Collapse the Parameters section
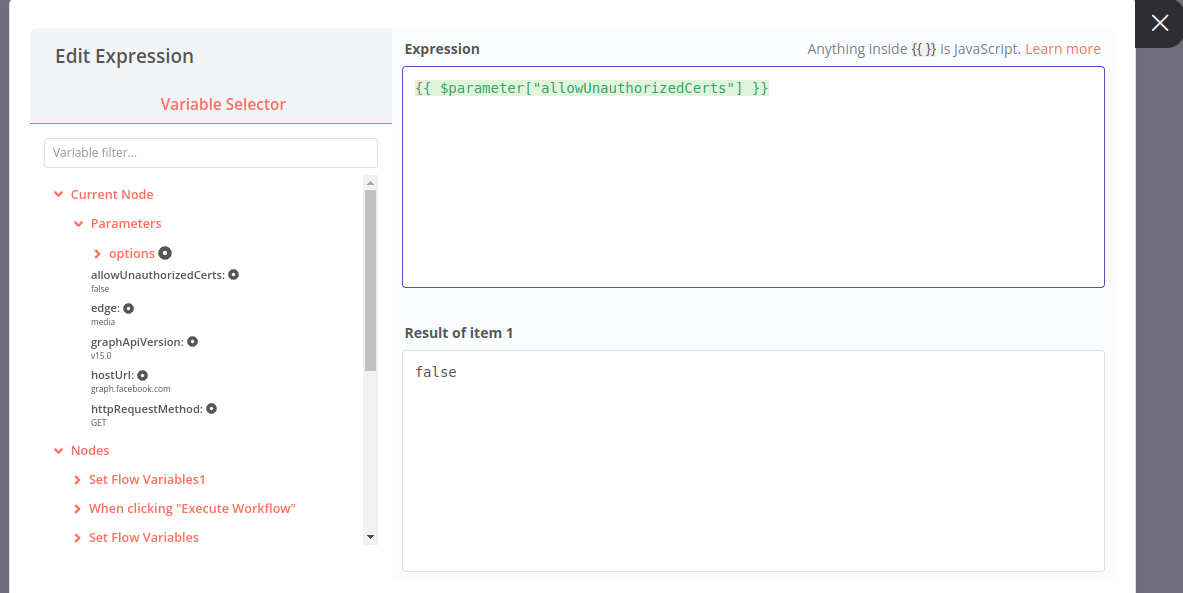Screen dimensions: 1183x593 78,223
